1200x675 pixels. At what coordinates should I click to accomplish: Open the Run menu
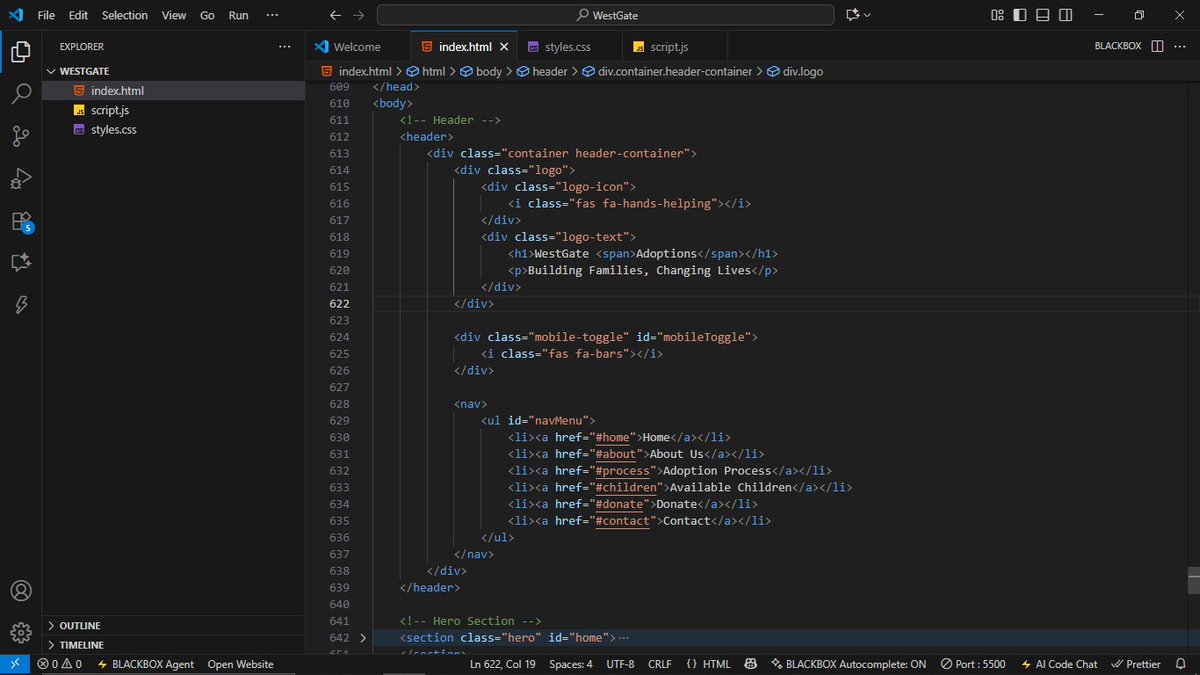coord(238,15)
